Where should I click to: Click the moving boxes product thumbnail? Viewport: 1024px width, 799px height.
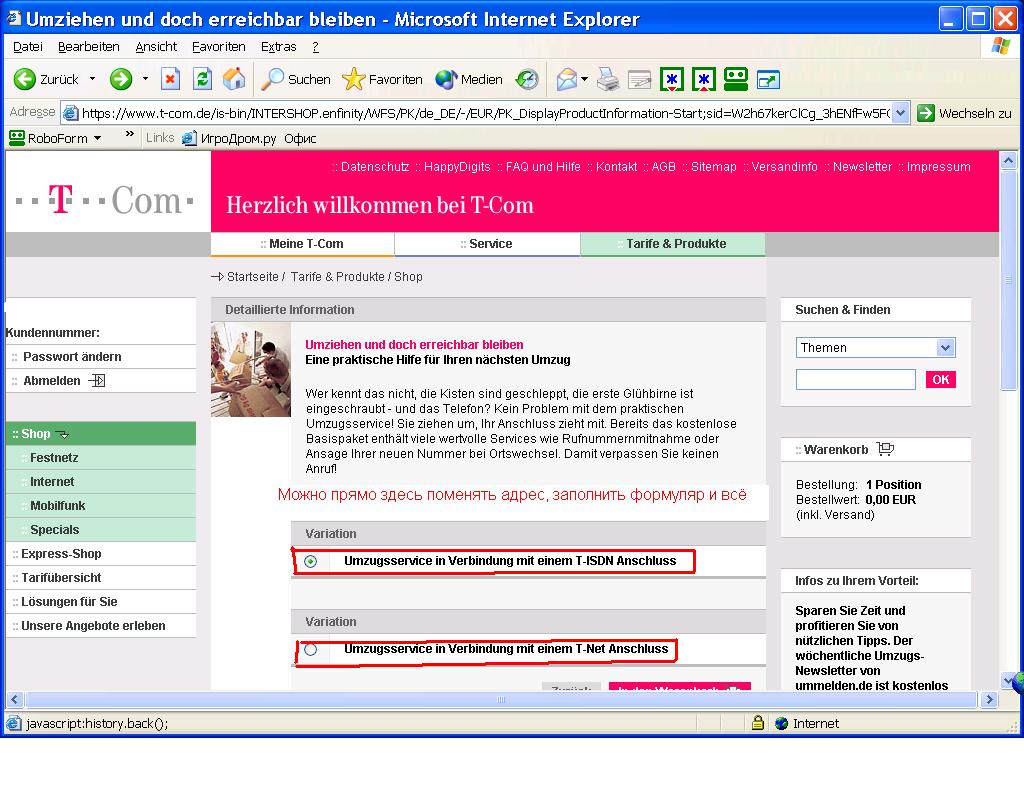[251, 369]
